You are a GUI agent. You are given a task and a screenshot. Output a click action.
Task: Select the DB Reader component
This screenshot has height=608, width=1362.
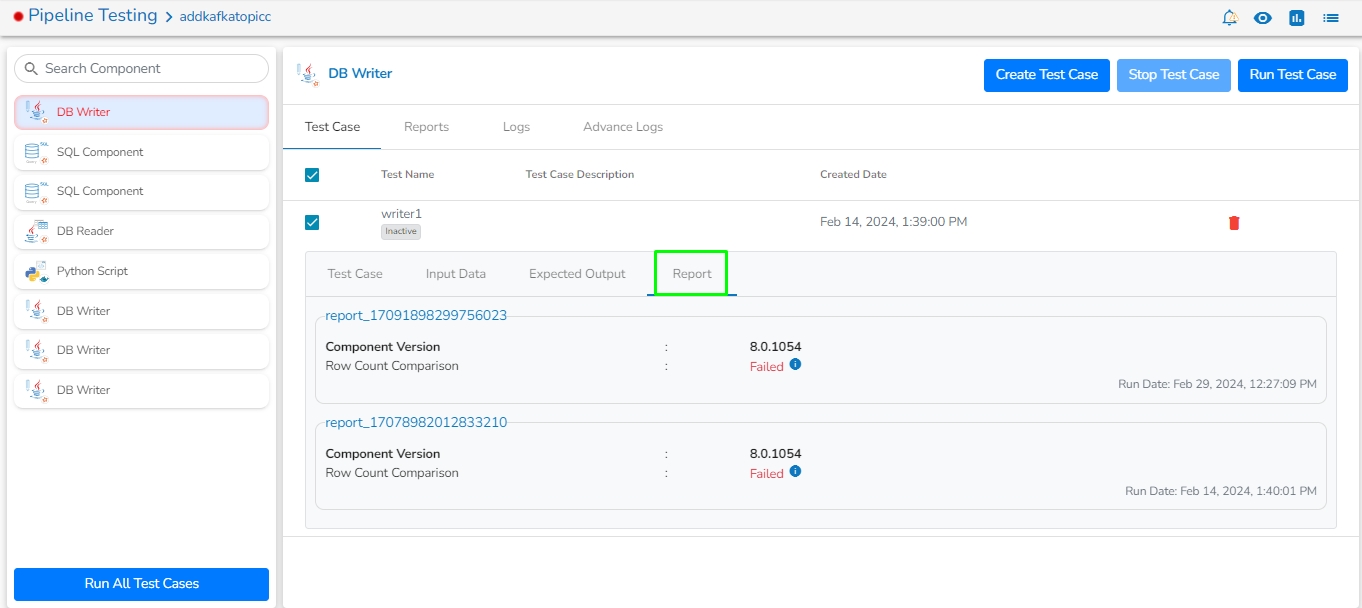(x=141, y=231)
